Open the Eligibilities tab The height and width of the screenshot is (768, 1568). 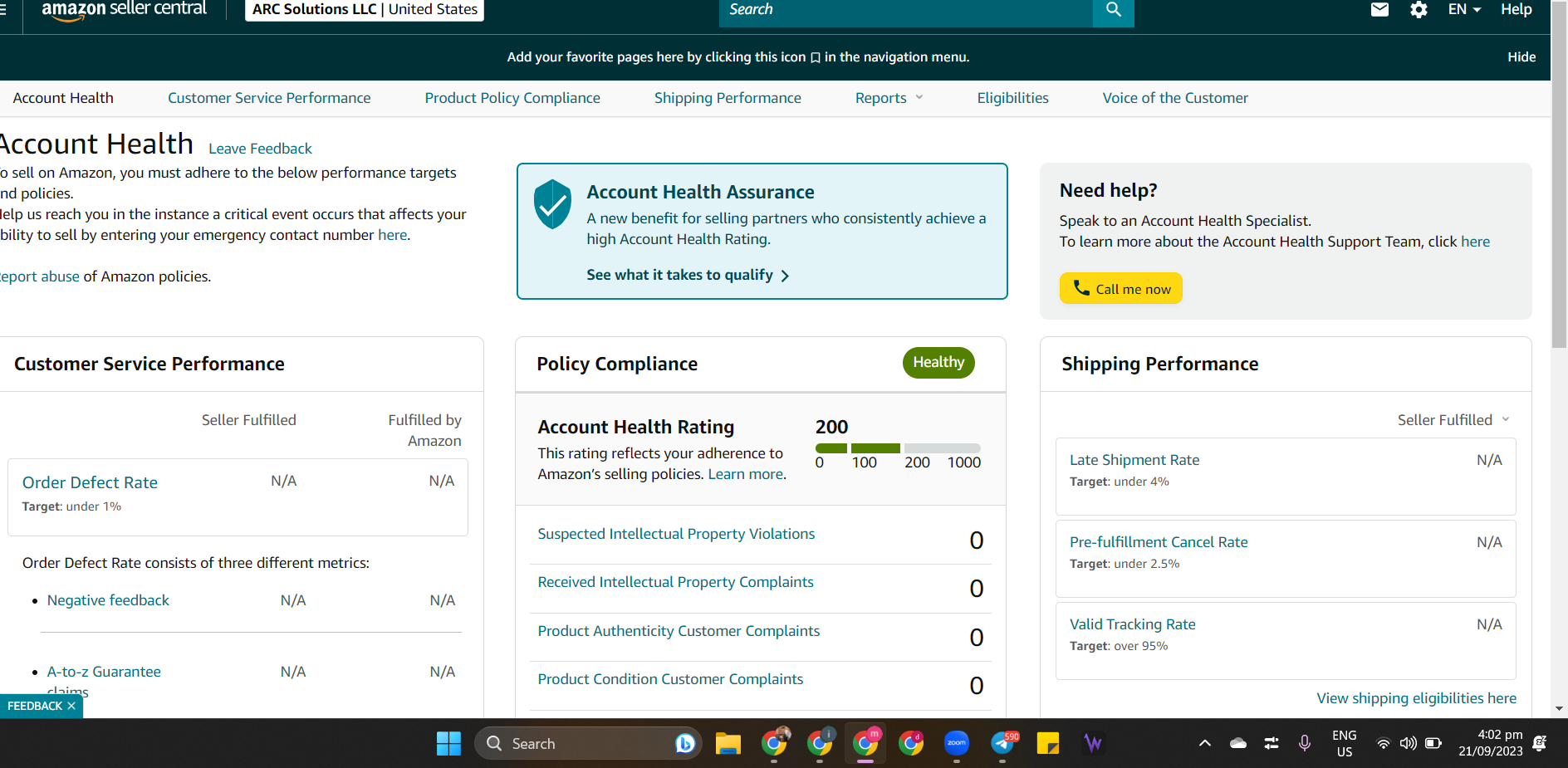pos(1012,98)
